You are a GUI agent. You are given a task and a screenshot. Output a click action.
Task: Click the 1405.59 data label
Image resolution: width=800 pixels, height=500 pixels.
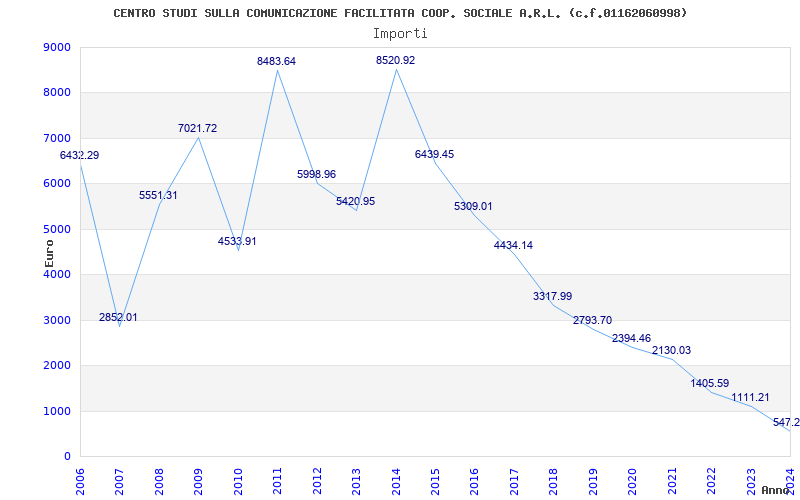tap(710, 383)
